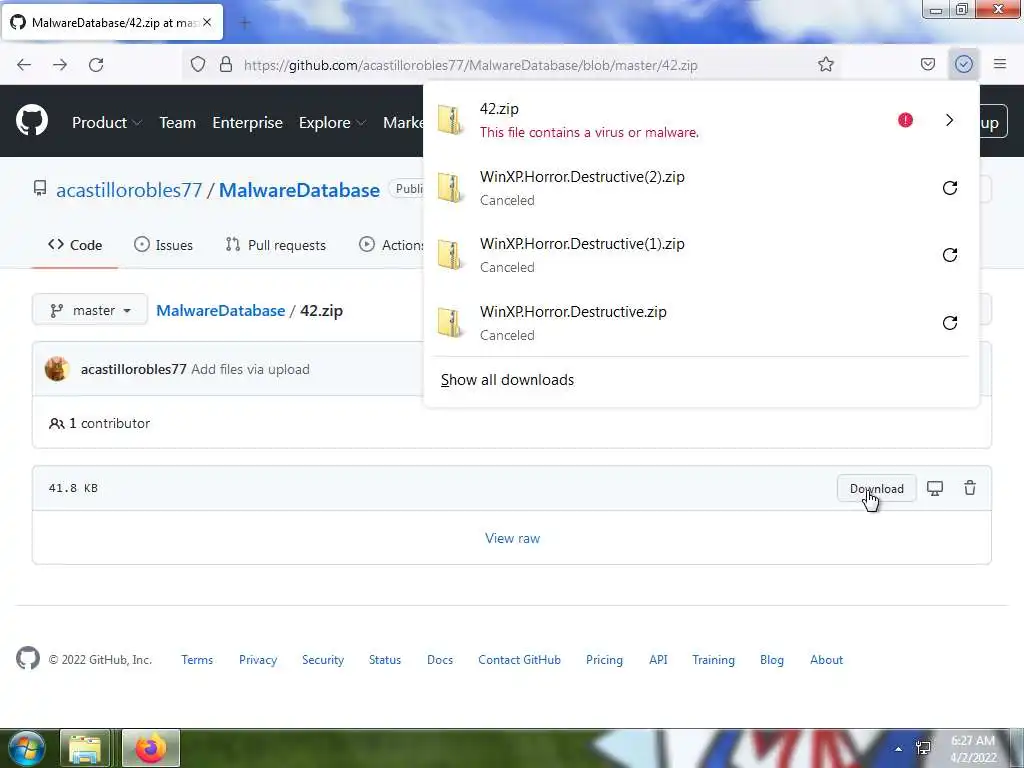This screenshot has width=1024, height=768.
Task: Click the footer GitHub logo
Action: [28, 658]
